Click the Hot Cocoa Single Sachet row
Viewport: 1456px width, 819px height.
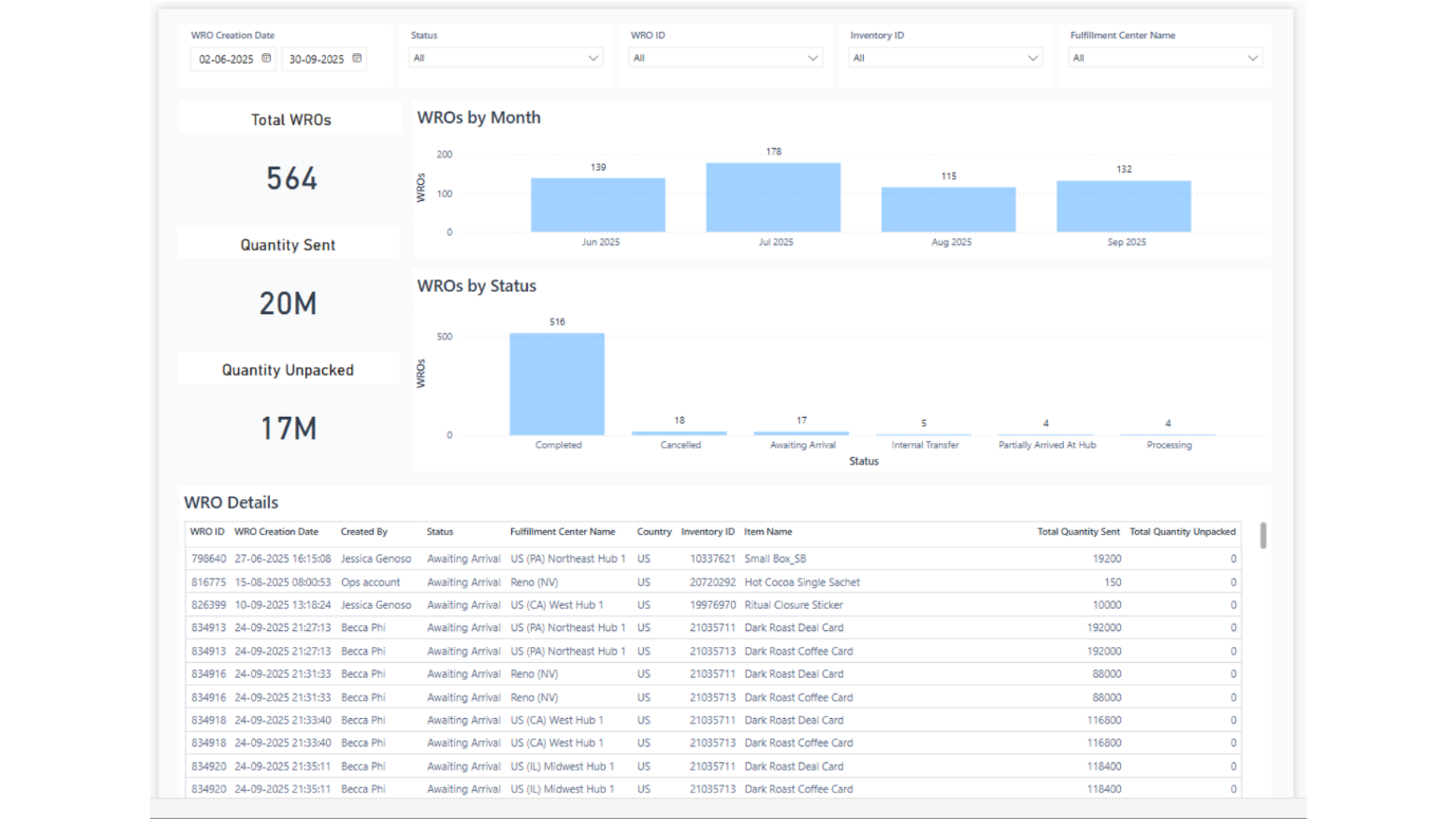(x=802, y=582)
